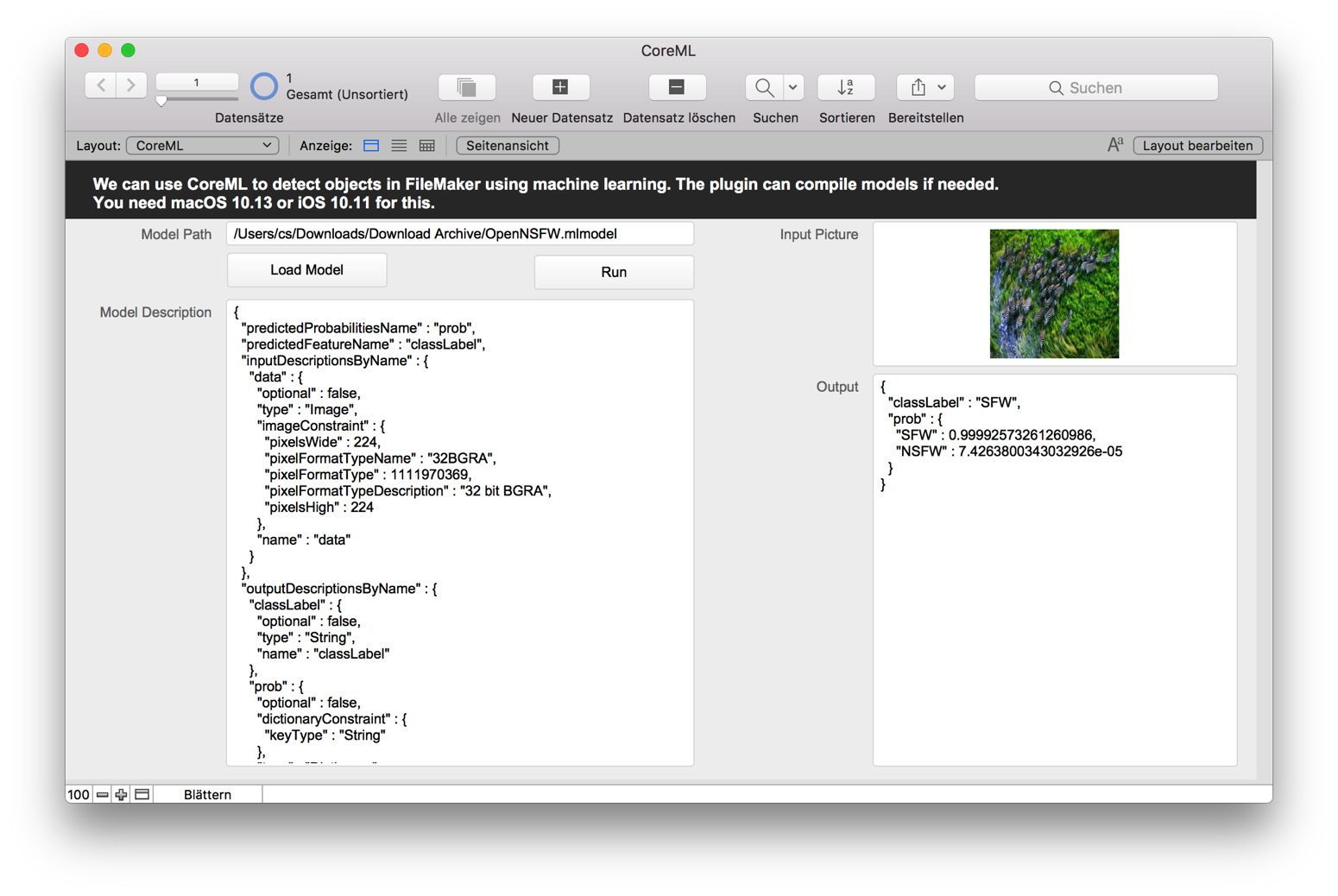Expand the Suchen dropdown arrow

point(792,87)
